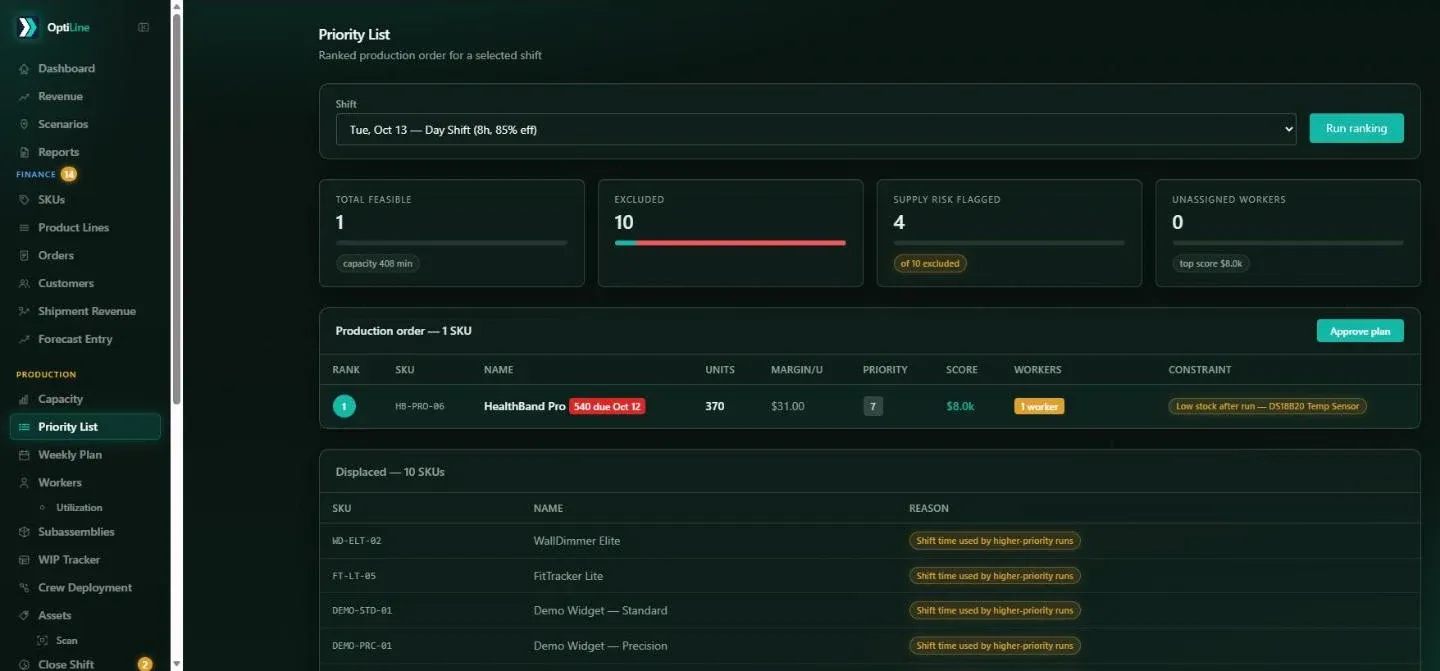The image size is (1440, 671).
Task: Click SKU code HB-PRO-06
Action: 419,407
